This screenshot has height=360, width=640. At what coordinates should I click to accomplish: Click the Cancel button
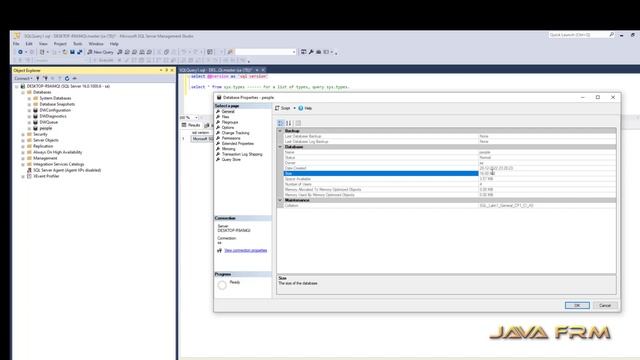tap(605, 305)
